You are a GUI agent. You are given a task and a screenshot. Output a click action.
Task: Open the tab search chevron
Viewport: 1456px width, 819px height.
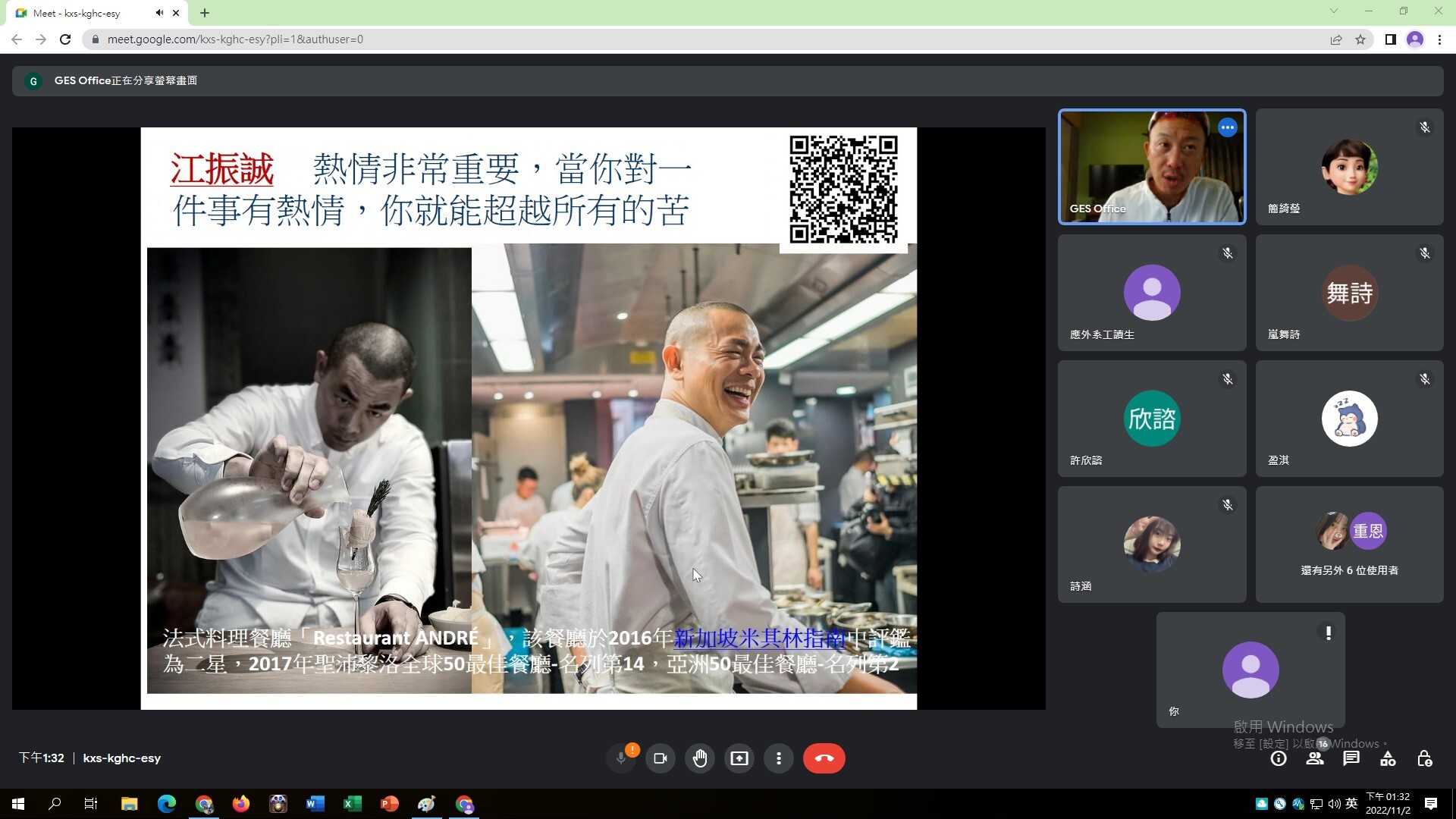tap(1334, 11)
